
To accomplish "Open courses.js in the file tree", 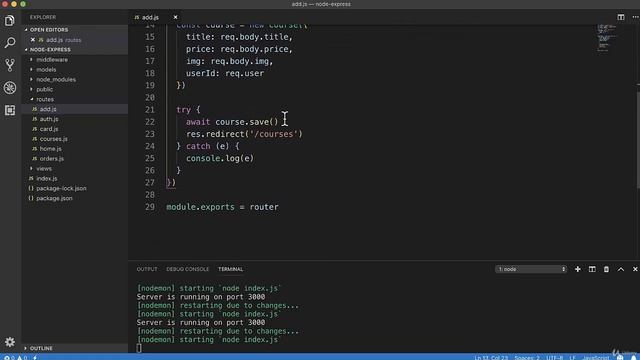I will (53, 139).
